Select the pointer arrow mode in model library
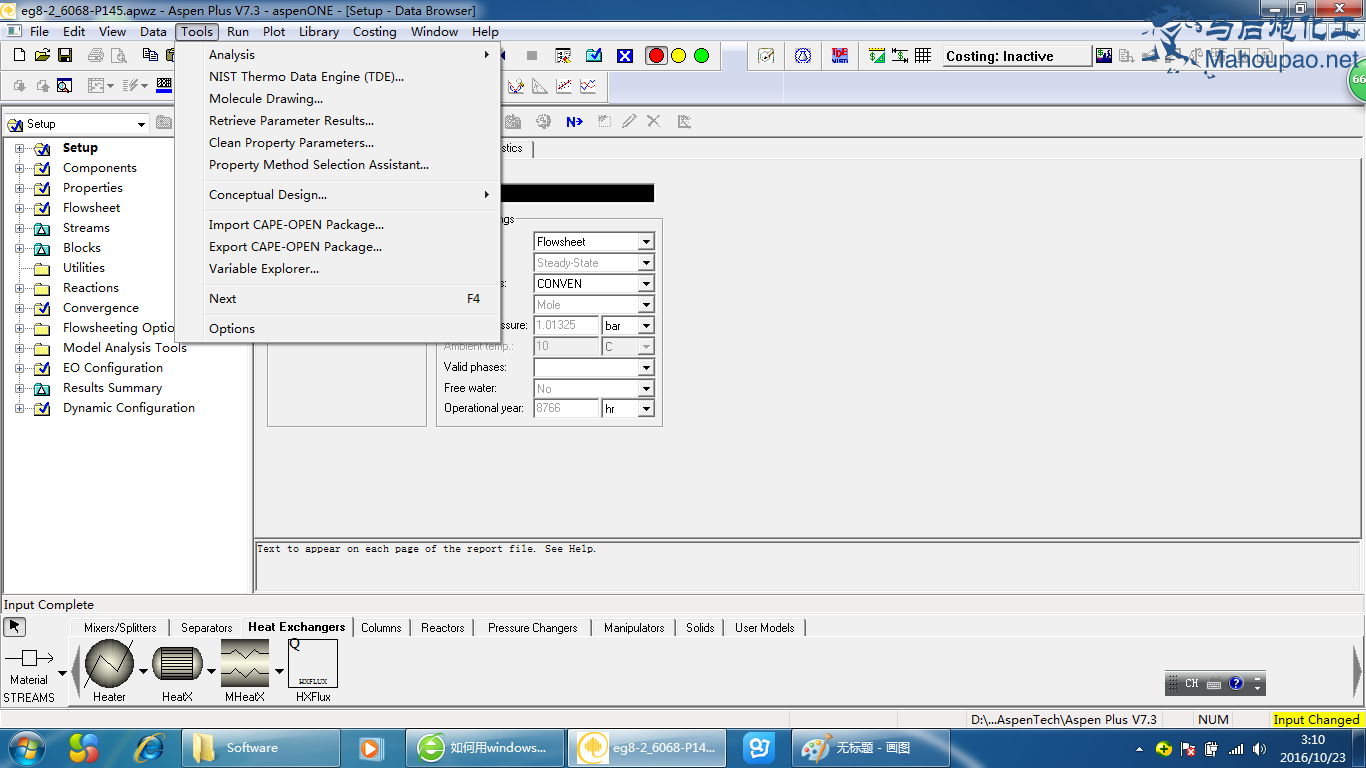 click(x=14, y=627)
